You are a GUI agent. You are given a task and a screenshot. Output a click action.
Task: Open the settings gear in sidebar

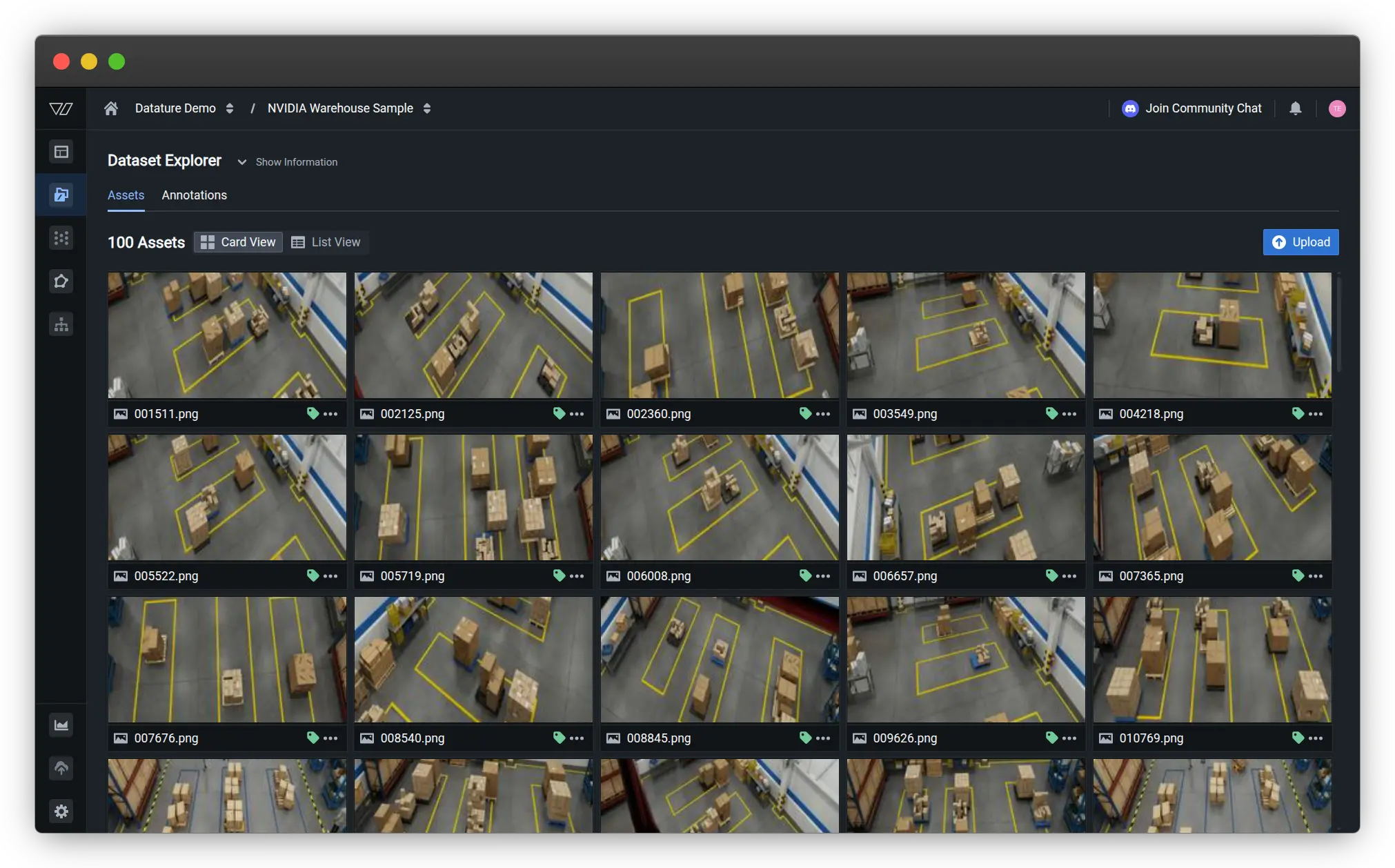click(x=61, y=811)
